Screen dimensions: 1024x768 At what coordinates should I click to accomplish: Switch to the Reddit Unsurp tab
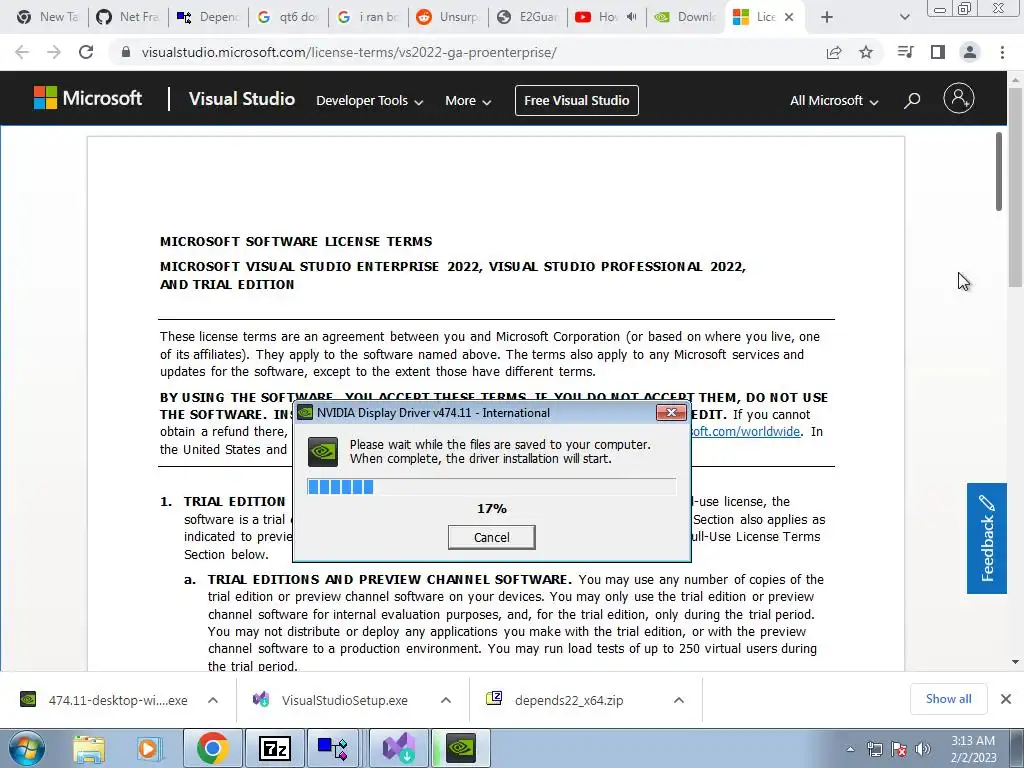click(449, 18)
